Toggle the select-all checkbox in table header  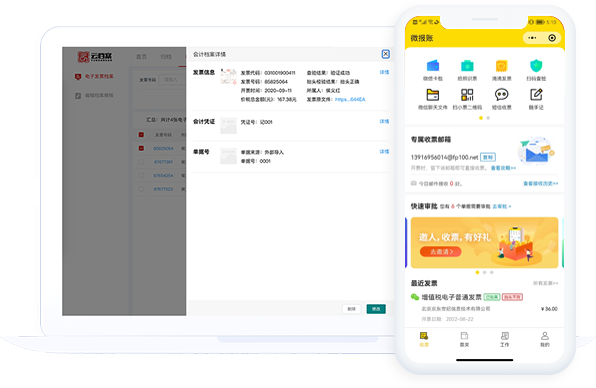[x=141, y=135]
